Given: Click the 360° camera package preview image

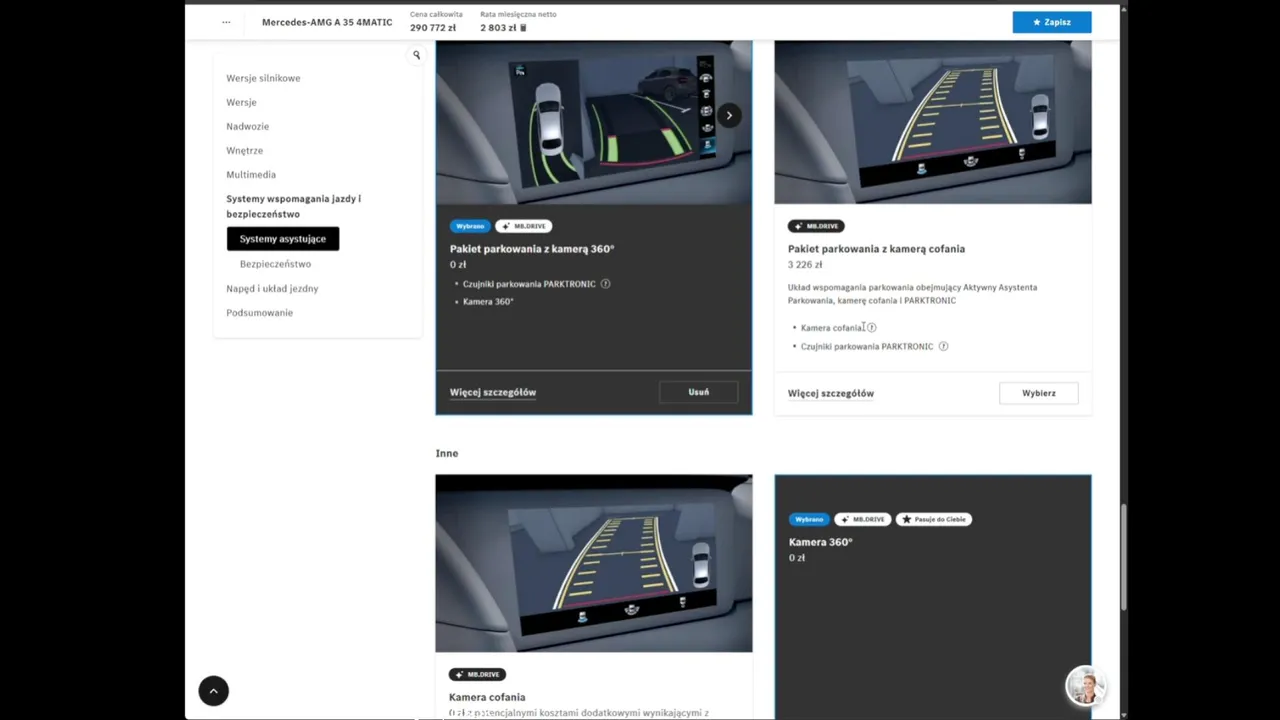Looking at the screenshot, I should coord(593,122).
